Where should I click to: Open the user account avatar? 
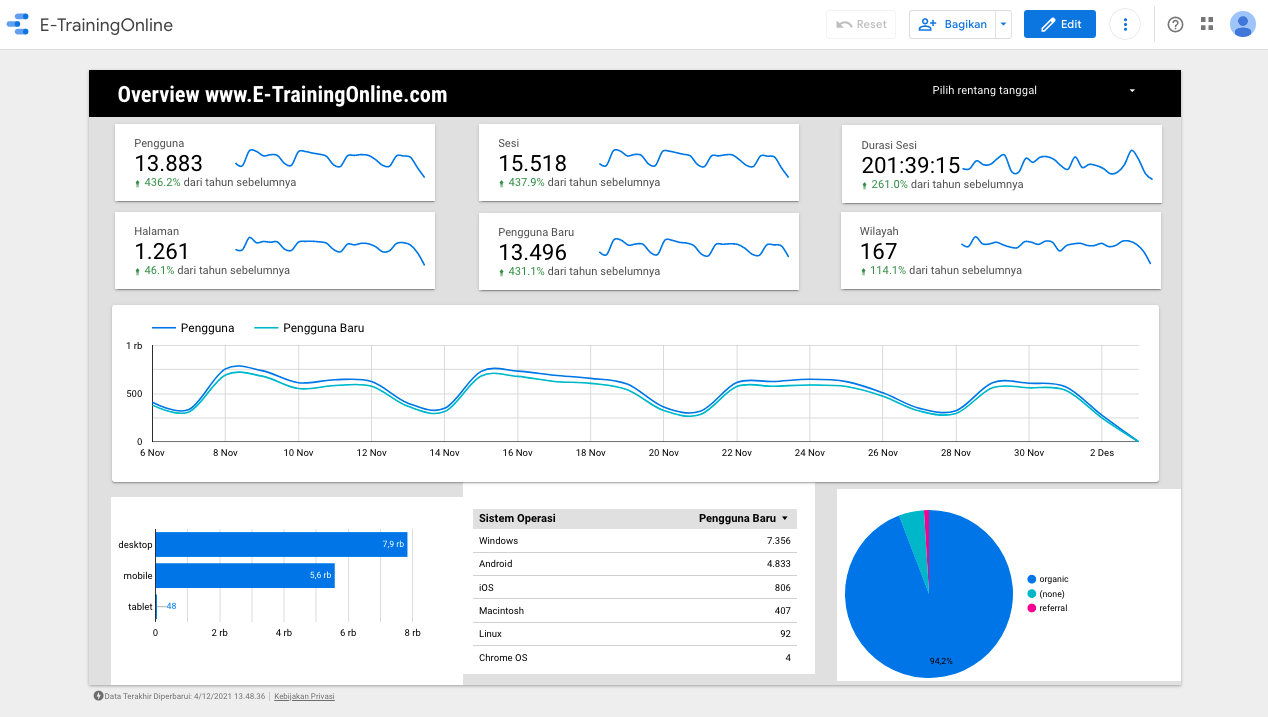coord(1243,24)
